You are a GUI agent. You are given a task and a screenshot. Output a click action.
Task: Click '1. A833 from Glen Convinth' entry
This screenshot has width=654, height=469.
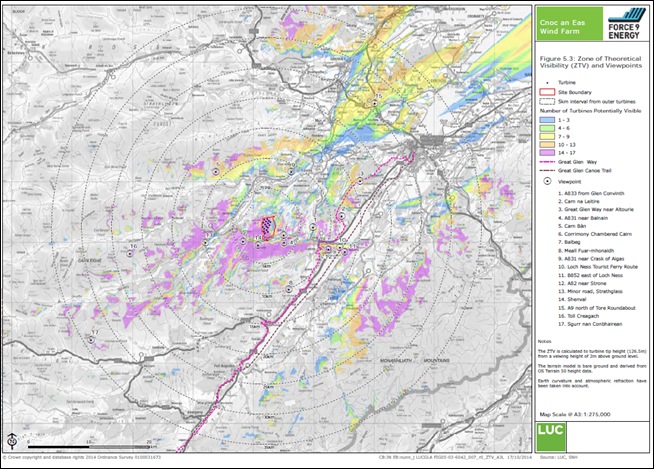pos(591,193)
